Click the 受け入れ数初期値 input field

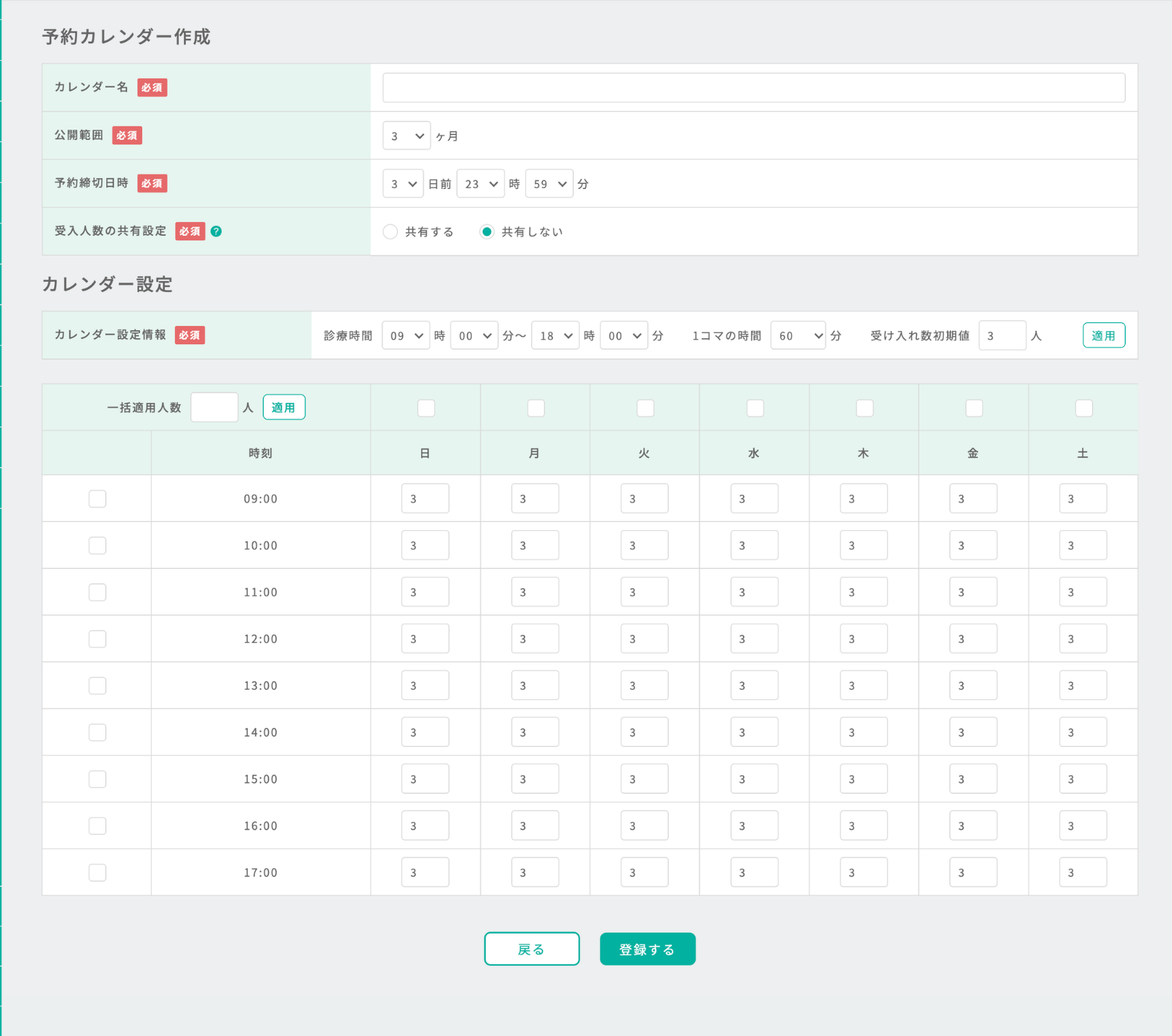(x=1002, y=335)
